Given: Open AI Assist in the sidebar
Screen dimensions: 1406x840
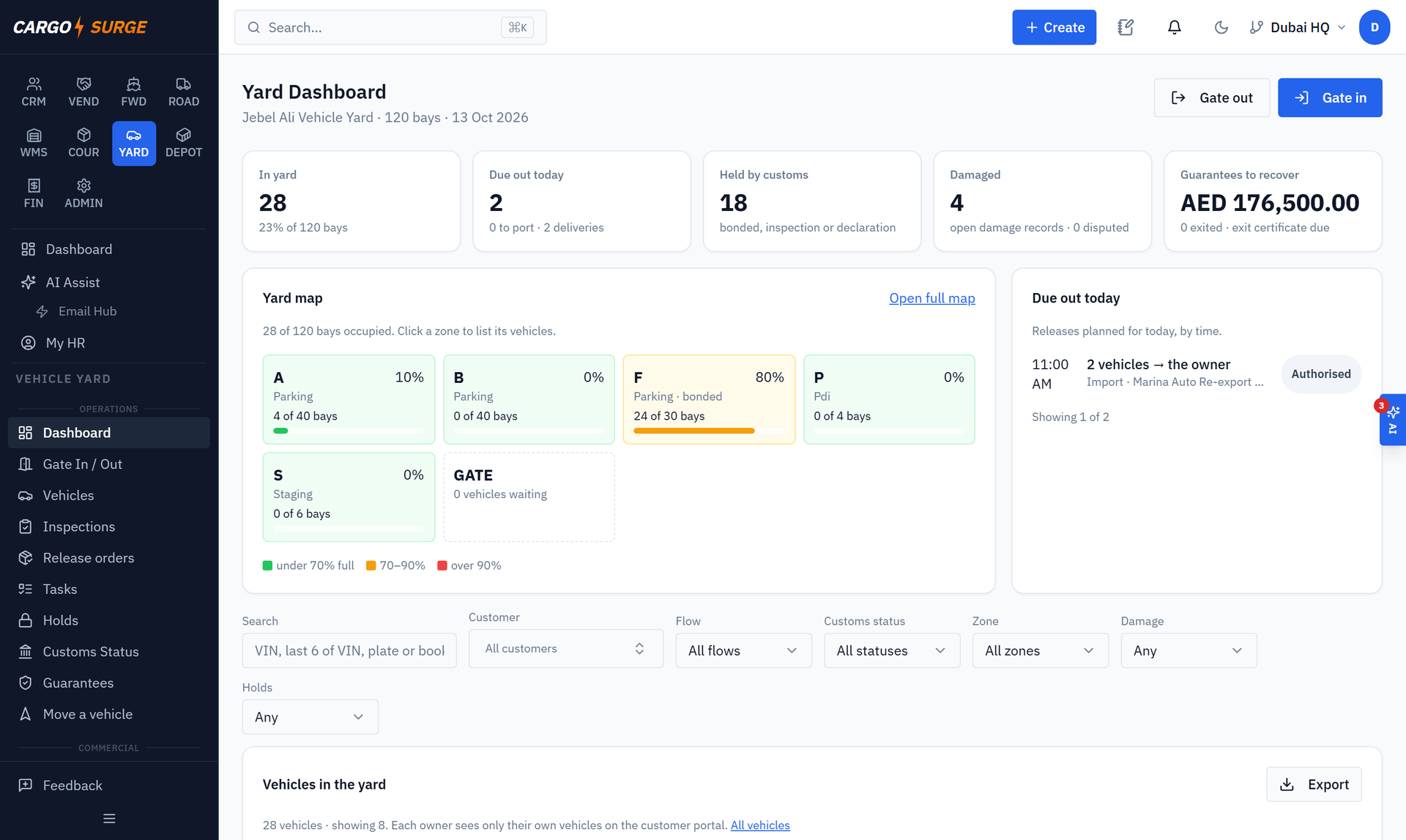Looking at the screenshot, I should 108,283.
